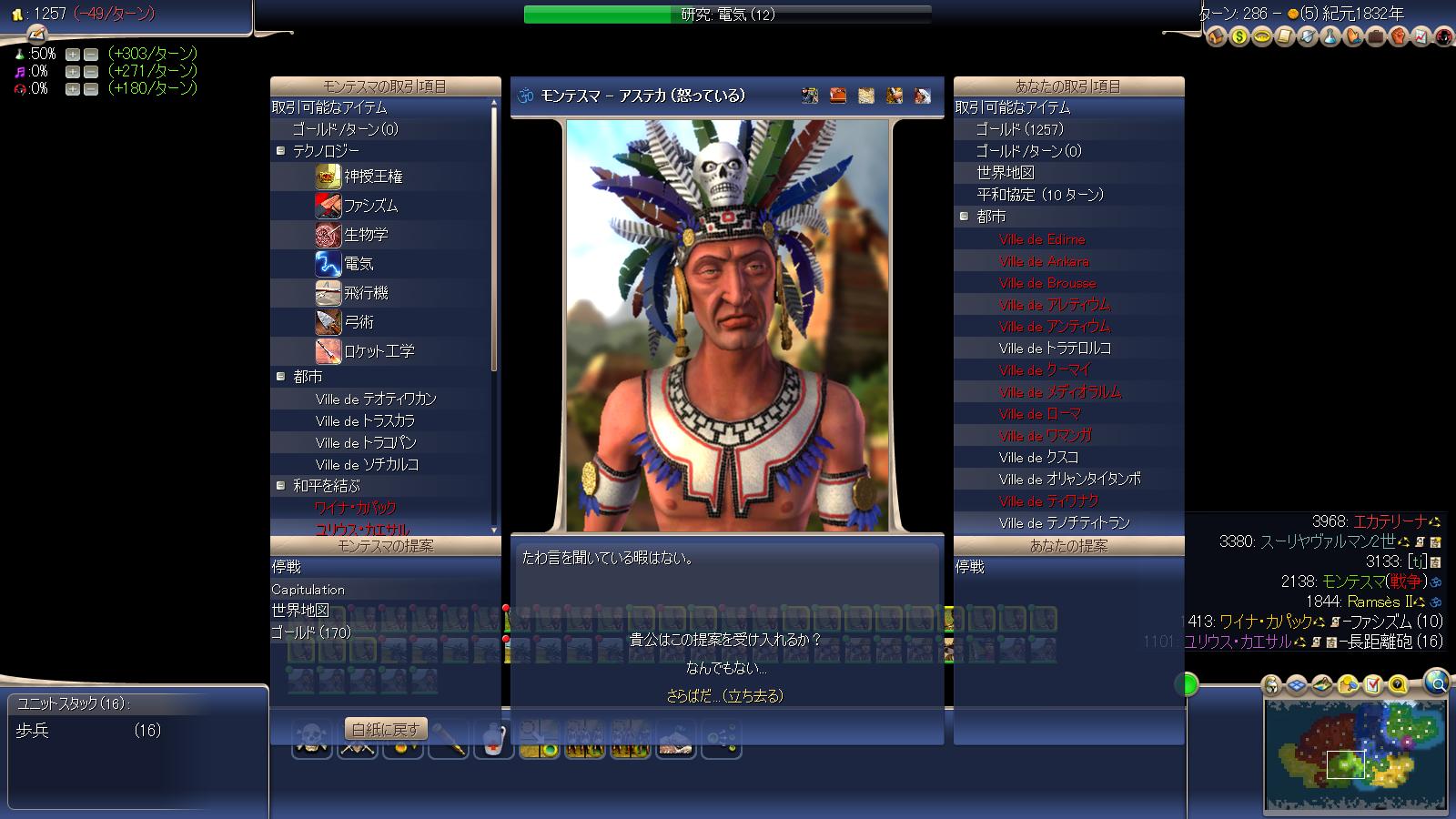Select Ville de オリャンタイタンボ in your cities
Image resolution: width=1456 pixels, height=819 pixels.
[x=1068, y=479]
